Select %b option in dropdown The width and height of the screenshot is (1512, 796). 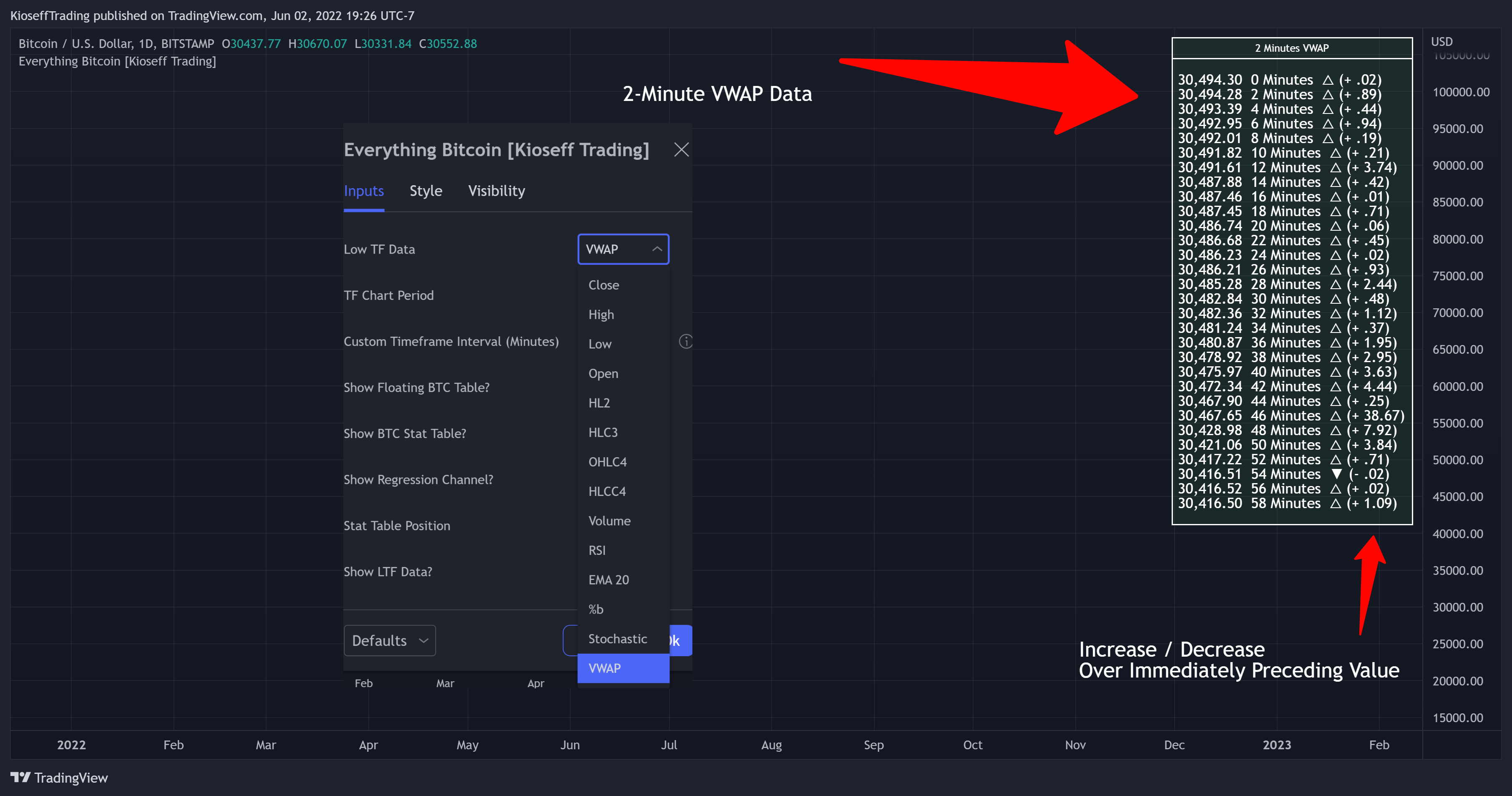tap(623, 610)
